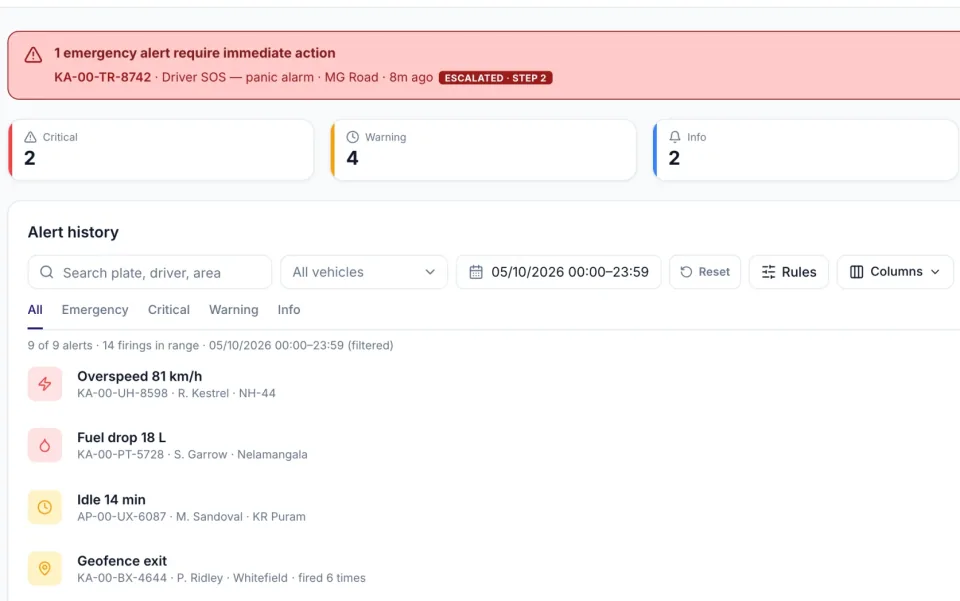This screenshot has height=601, width=960.
Task: Click the calendar icon in date range
Action: (x=476, y=272)
